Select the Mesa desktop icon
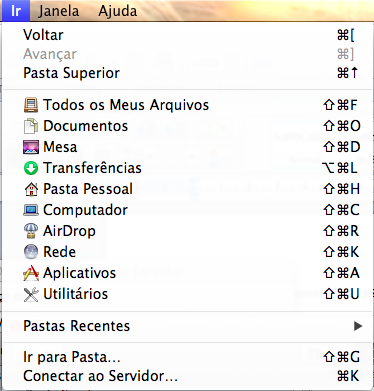374x391 pixels. tap(31, 147)
